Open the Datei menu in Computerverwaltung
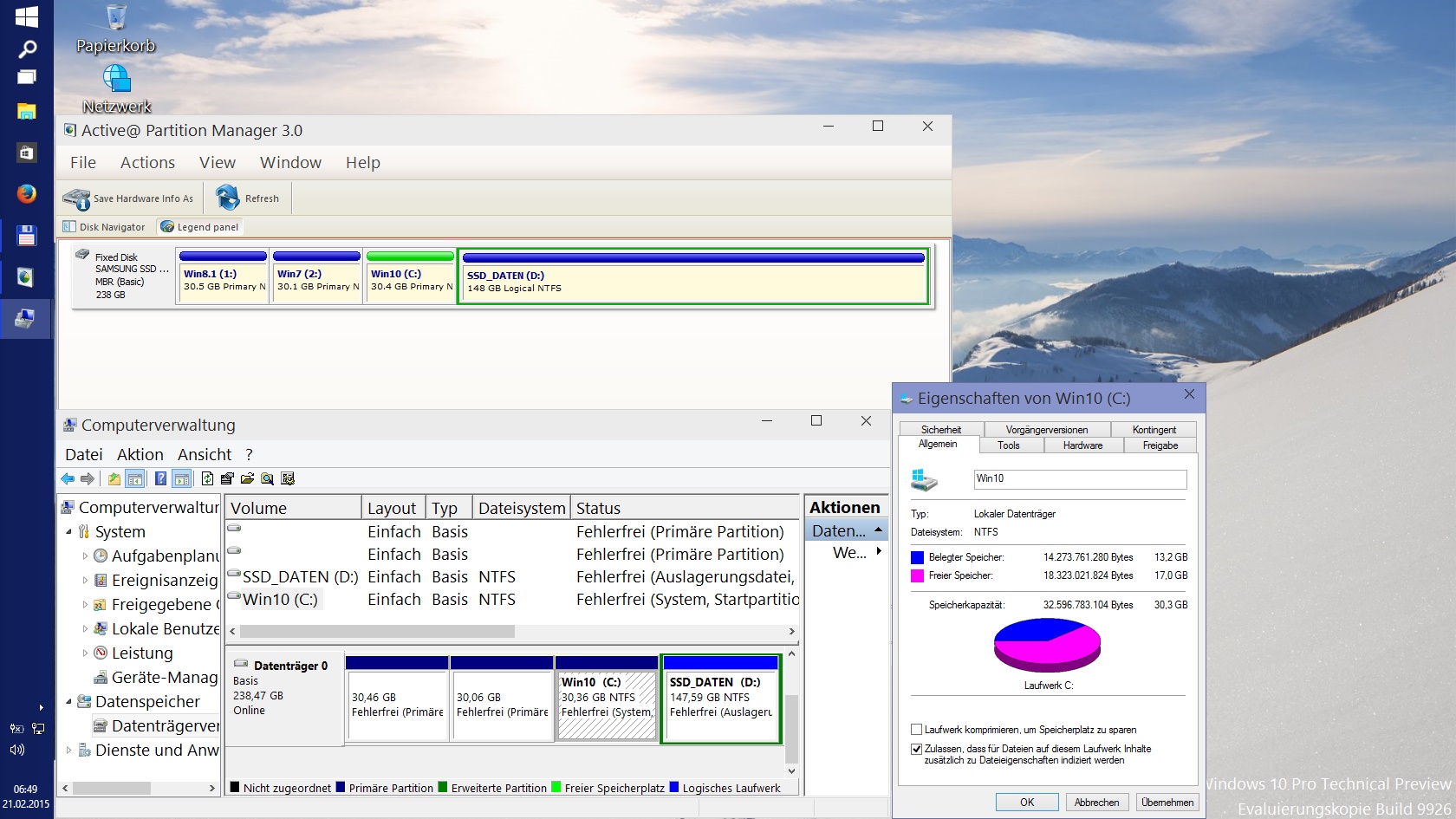The height and width of the screenshot is (819, 1456). pos(84,454)
